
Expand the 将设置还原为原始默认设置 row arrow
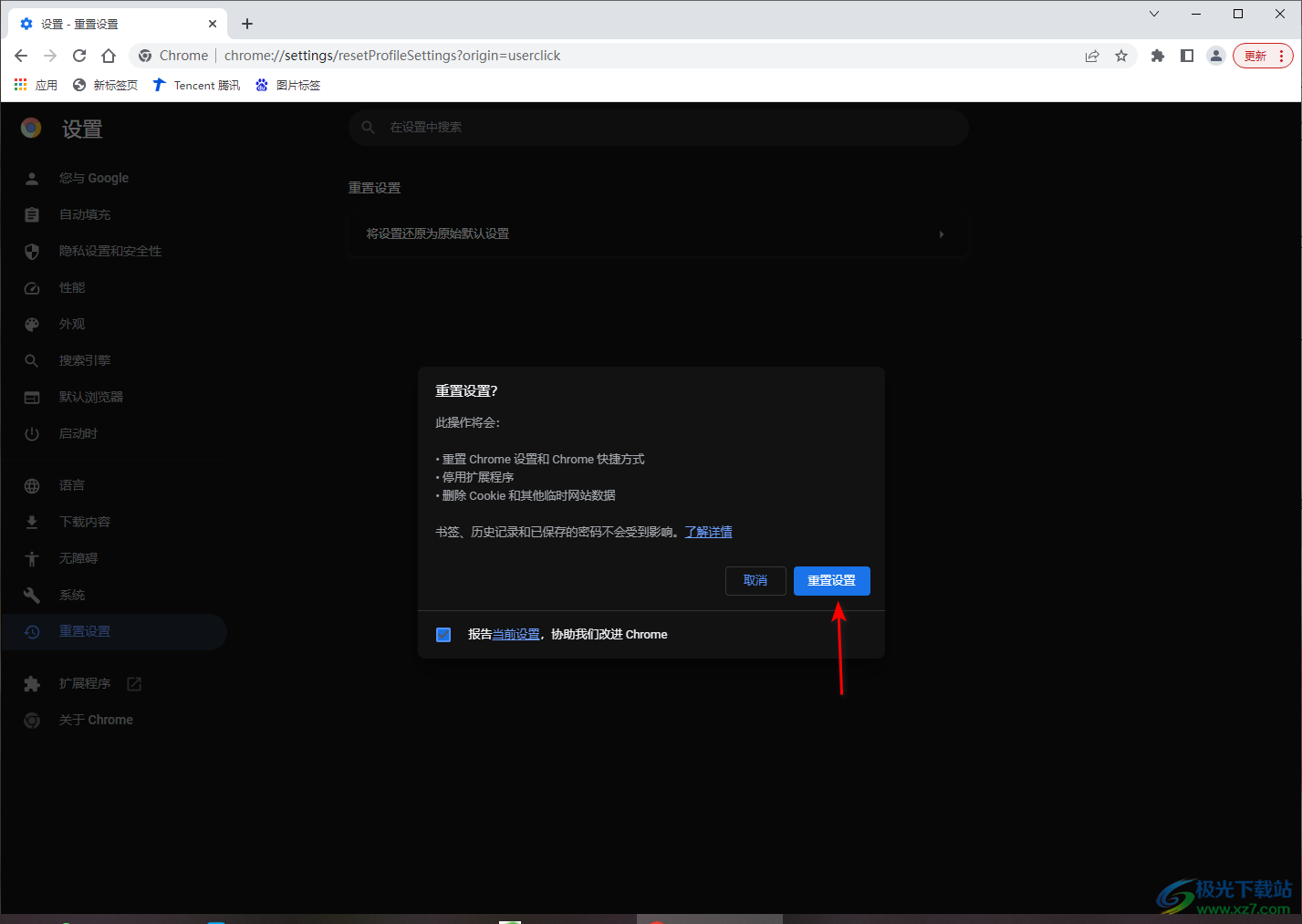point(942,234)
